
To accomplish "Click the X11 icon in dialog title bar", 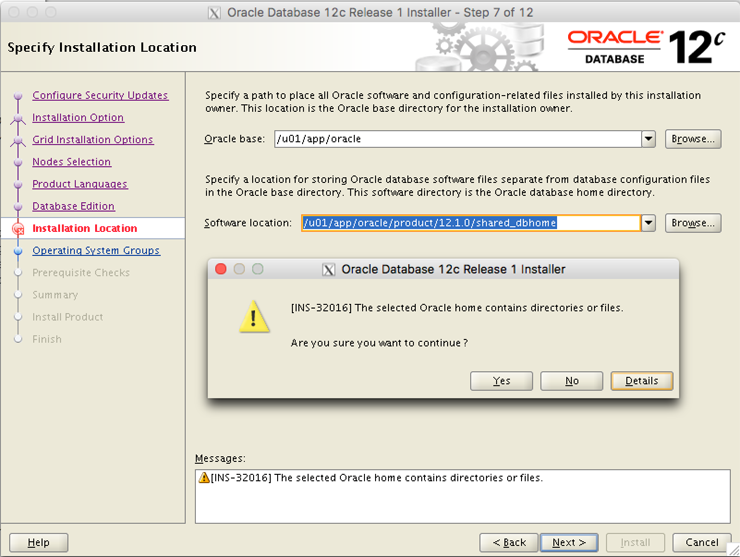I will point(328,270).
